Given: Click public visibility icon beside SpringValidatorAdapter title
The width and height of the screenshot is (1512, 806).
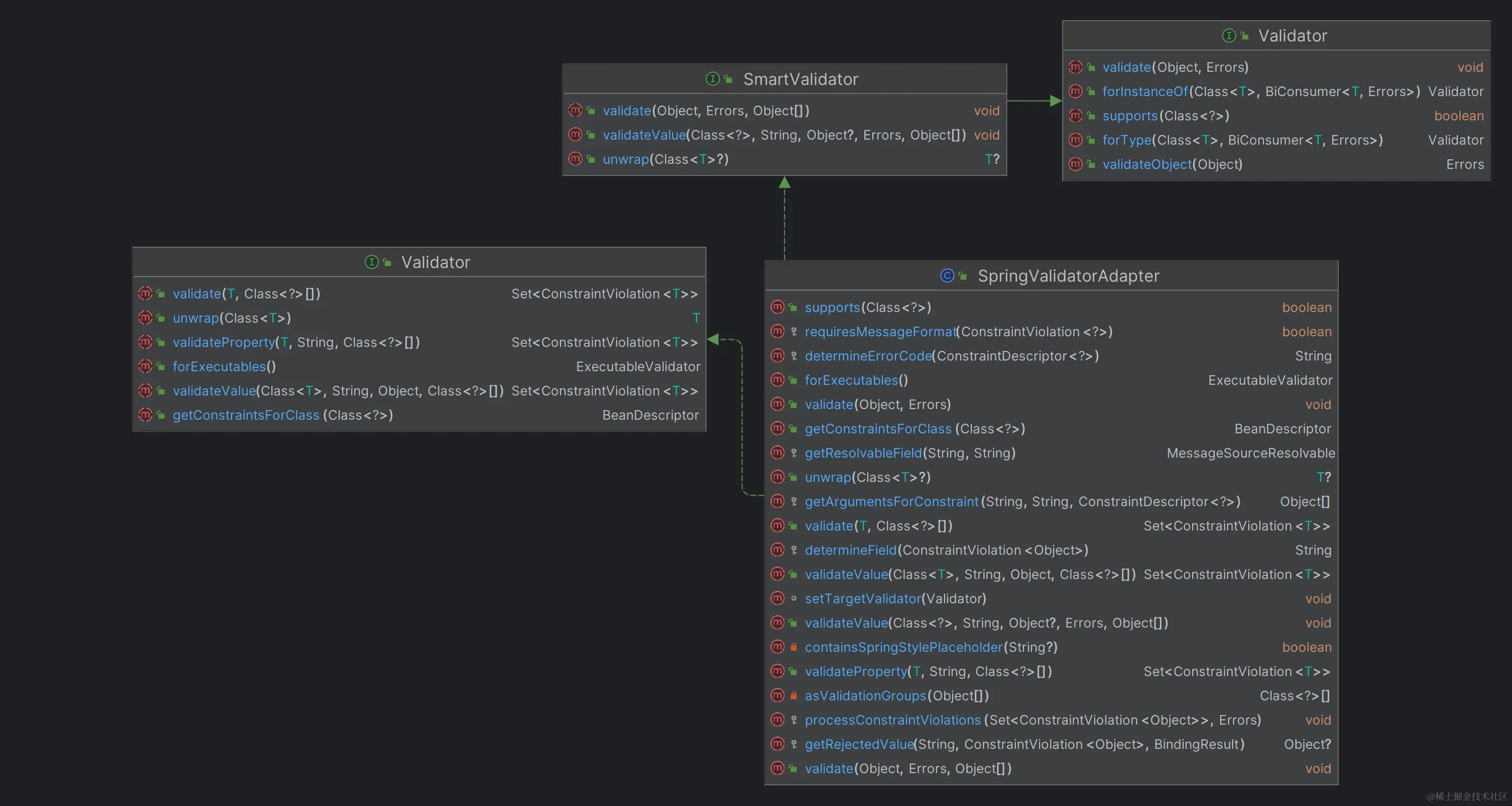Looking at the screenshot, I should click(x=963, y=276).
